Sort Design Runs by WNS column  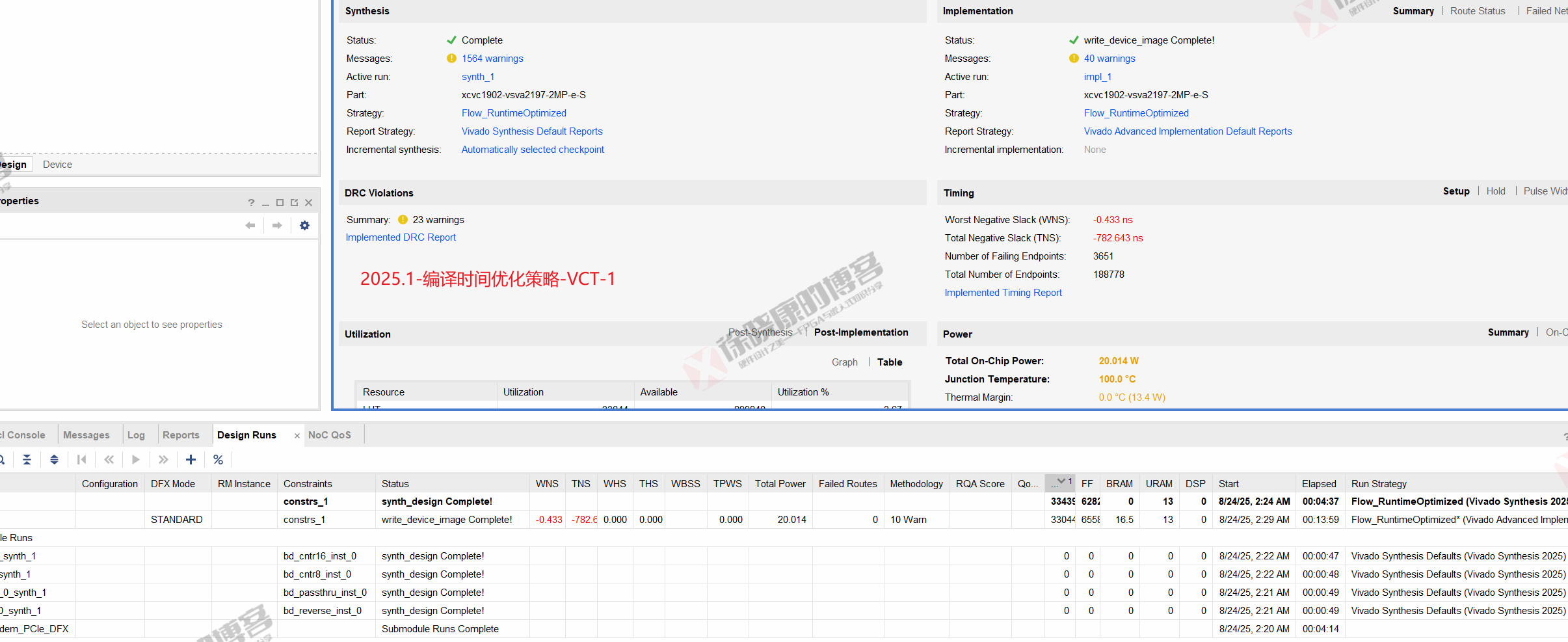547,484
